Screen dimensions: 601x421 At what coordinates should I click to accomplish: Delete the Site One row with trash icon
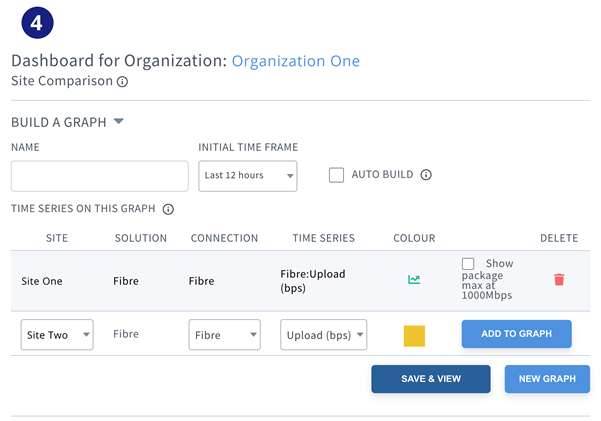pyautogui.click(x=559, y=280)
